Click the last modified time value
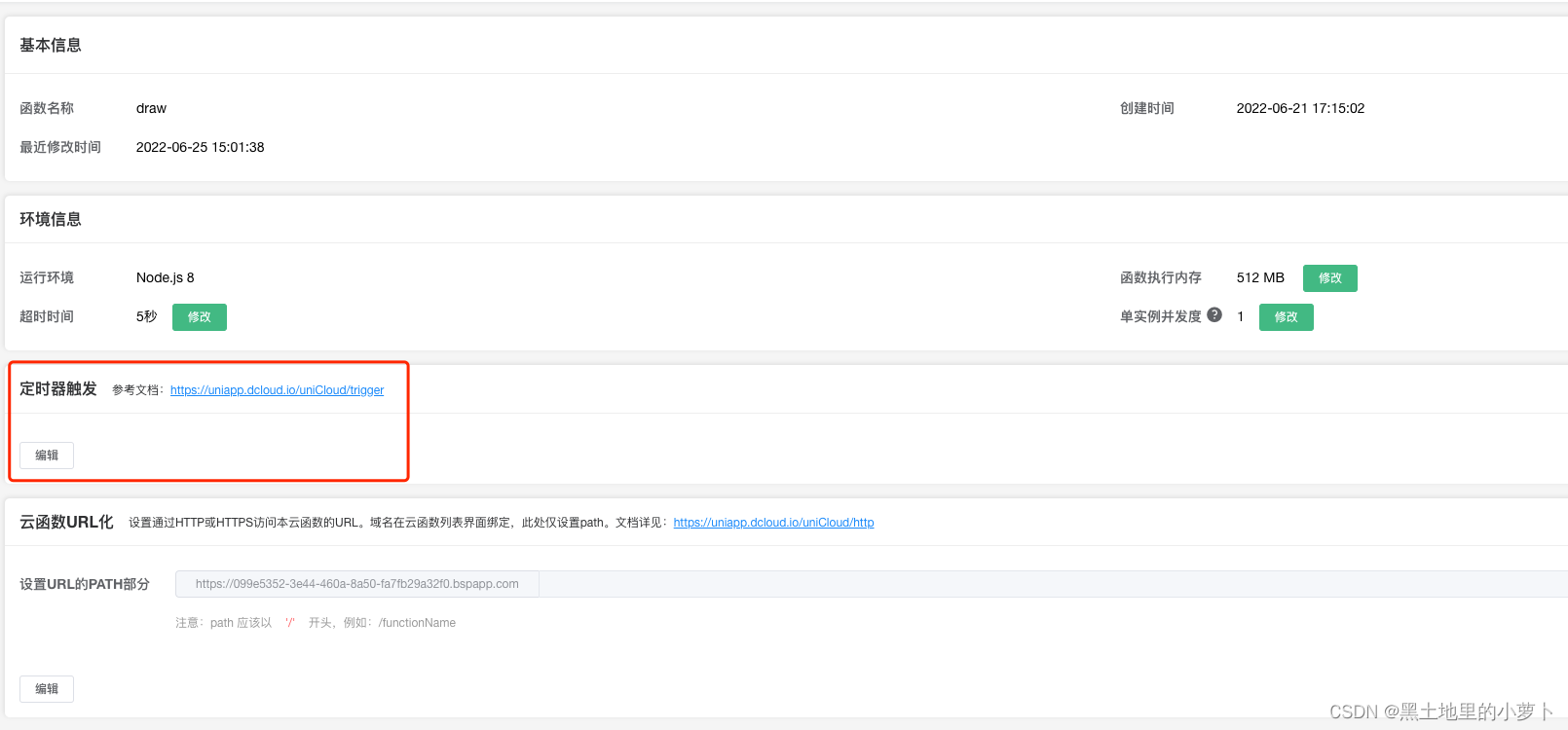The image size is (1568, 730). click(200, 147)
